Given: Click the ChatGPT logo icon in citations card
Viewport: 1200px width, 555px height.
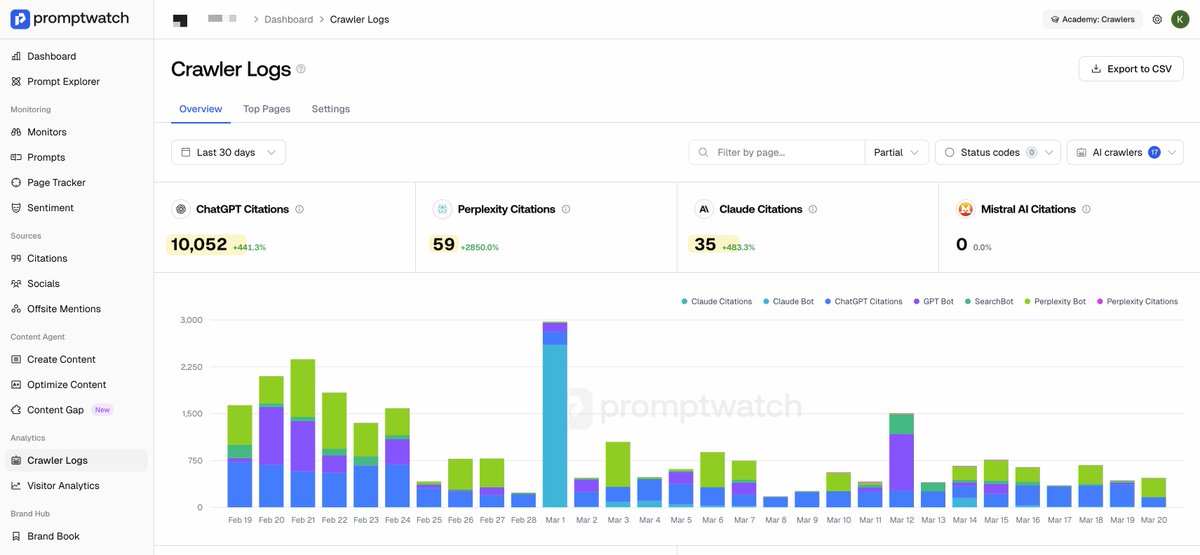Looking at the screenshot, I should pyautogui.click(x=181, y=209).
